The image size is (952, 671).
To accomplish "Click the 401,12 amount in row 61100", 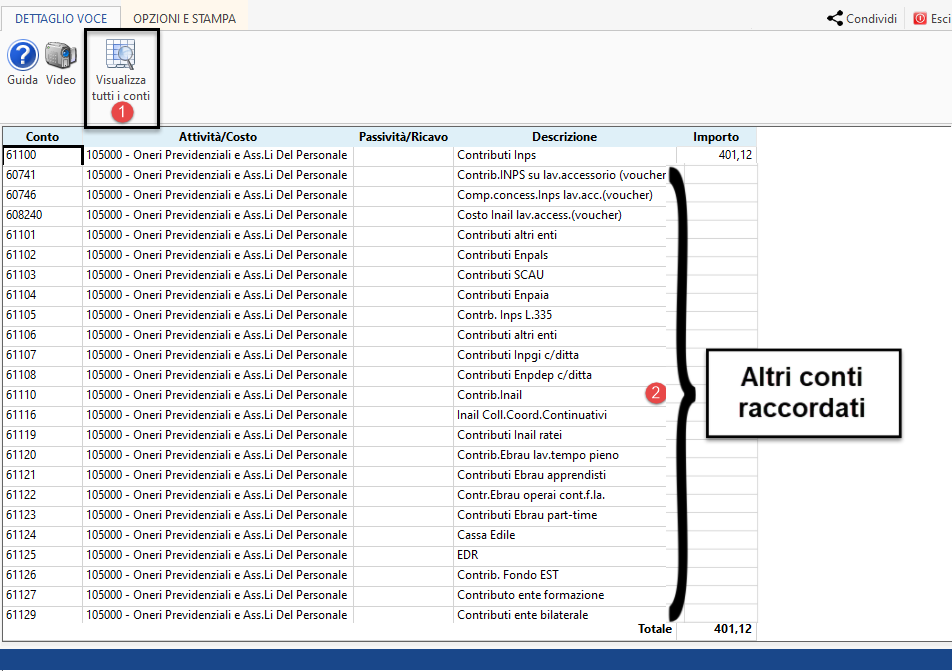I will (716, 155).
